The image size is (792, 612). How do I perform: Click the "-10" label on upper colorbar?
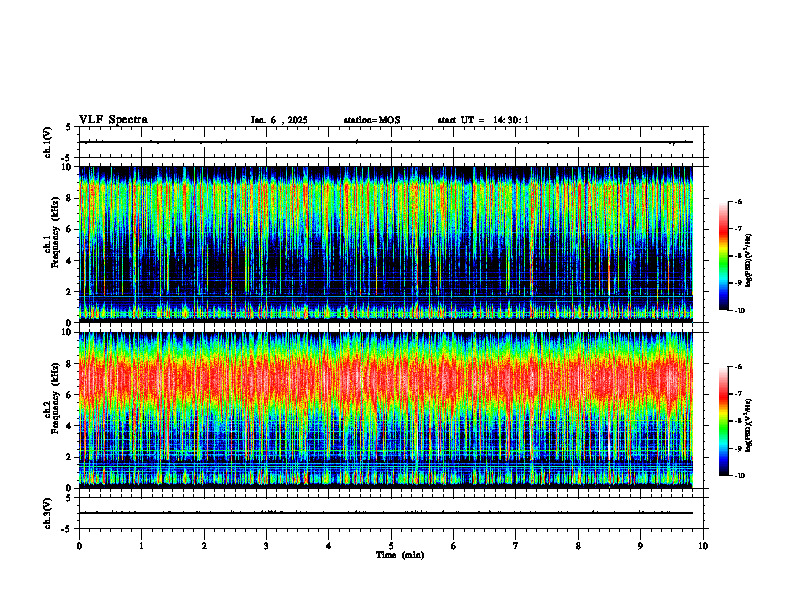pyautogui.click(x=739, y=311)
